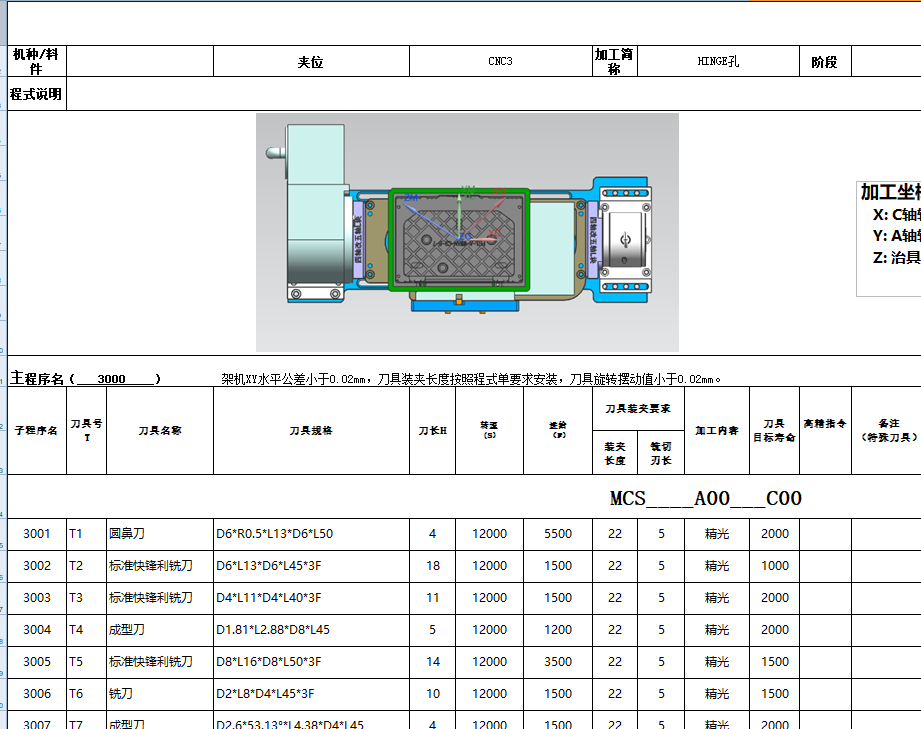Screen dimensions: 921x729
Task: Select the YM axis label in the CAD view
Action: coord(468,190)
